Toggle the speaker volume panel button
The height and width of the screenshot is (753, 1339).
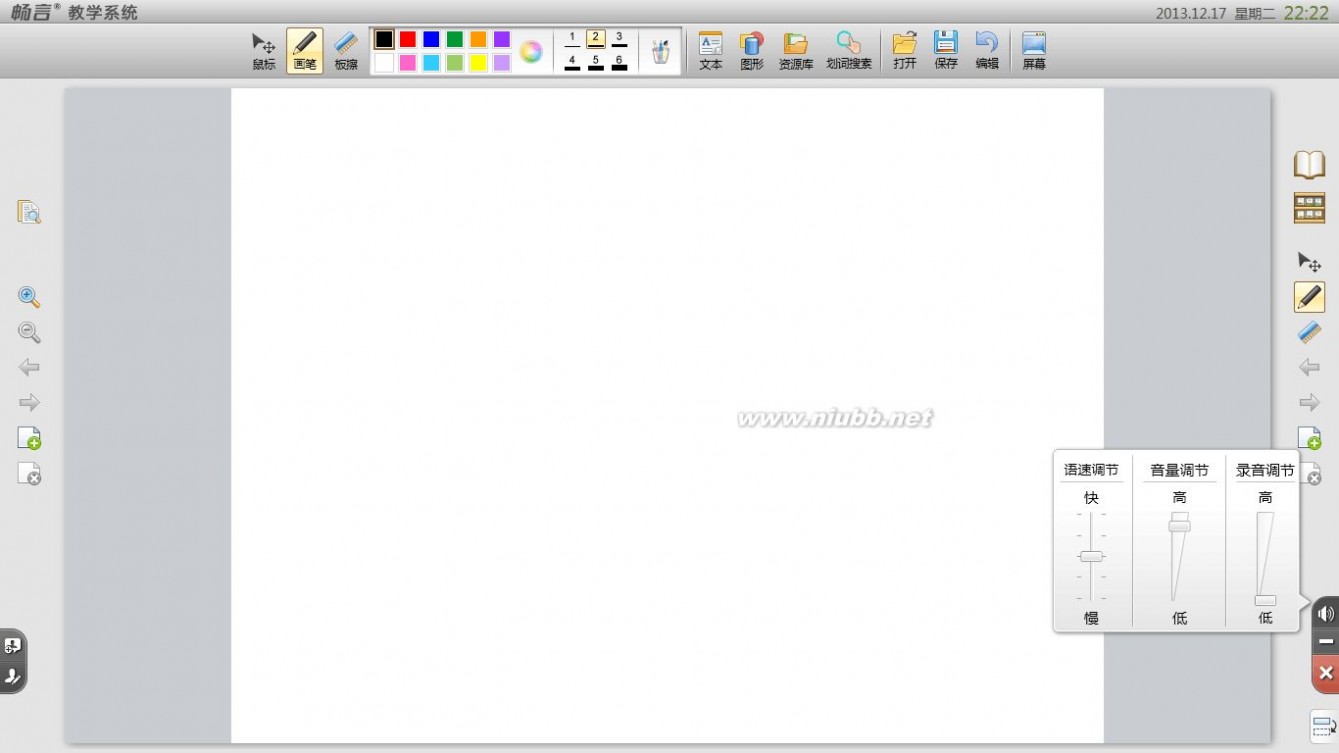(1326, 614)
